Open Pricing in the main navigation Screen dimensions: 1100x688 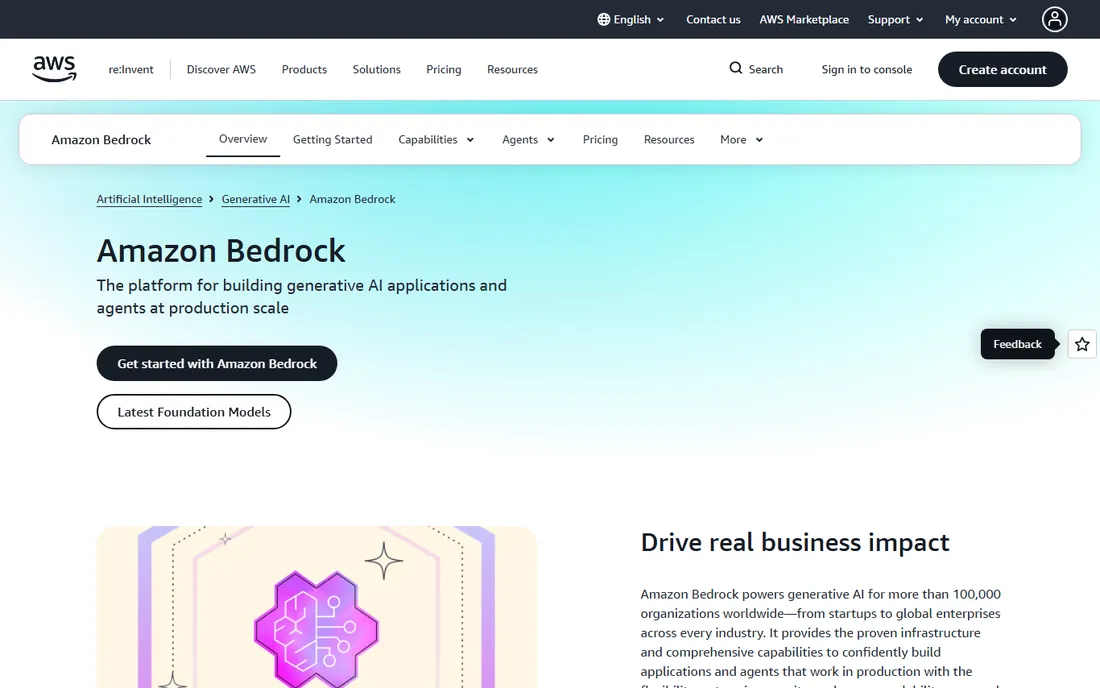pos(443,69)
